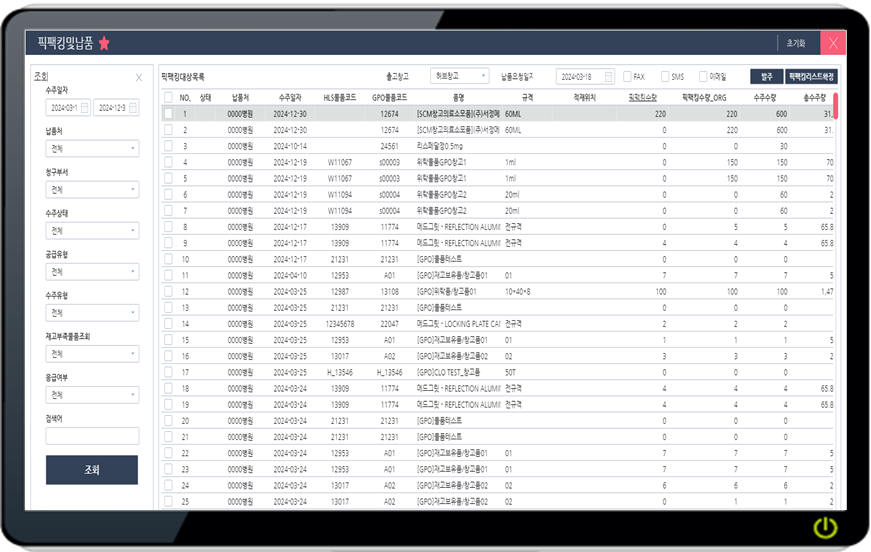The image size is (871, 552).
Task: Click the 2024-04-10 date cell
Action: 290,275
